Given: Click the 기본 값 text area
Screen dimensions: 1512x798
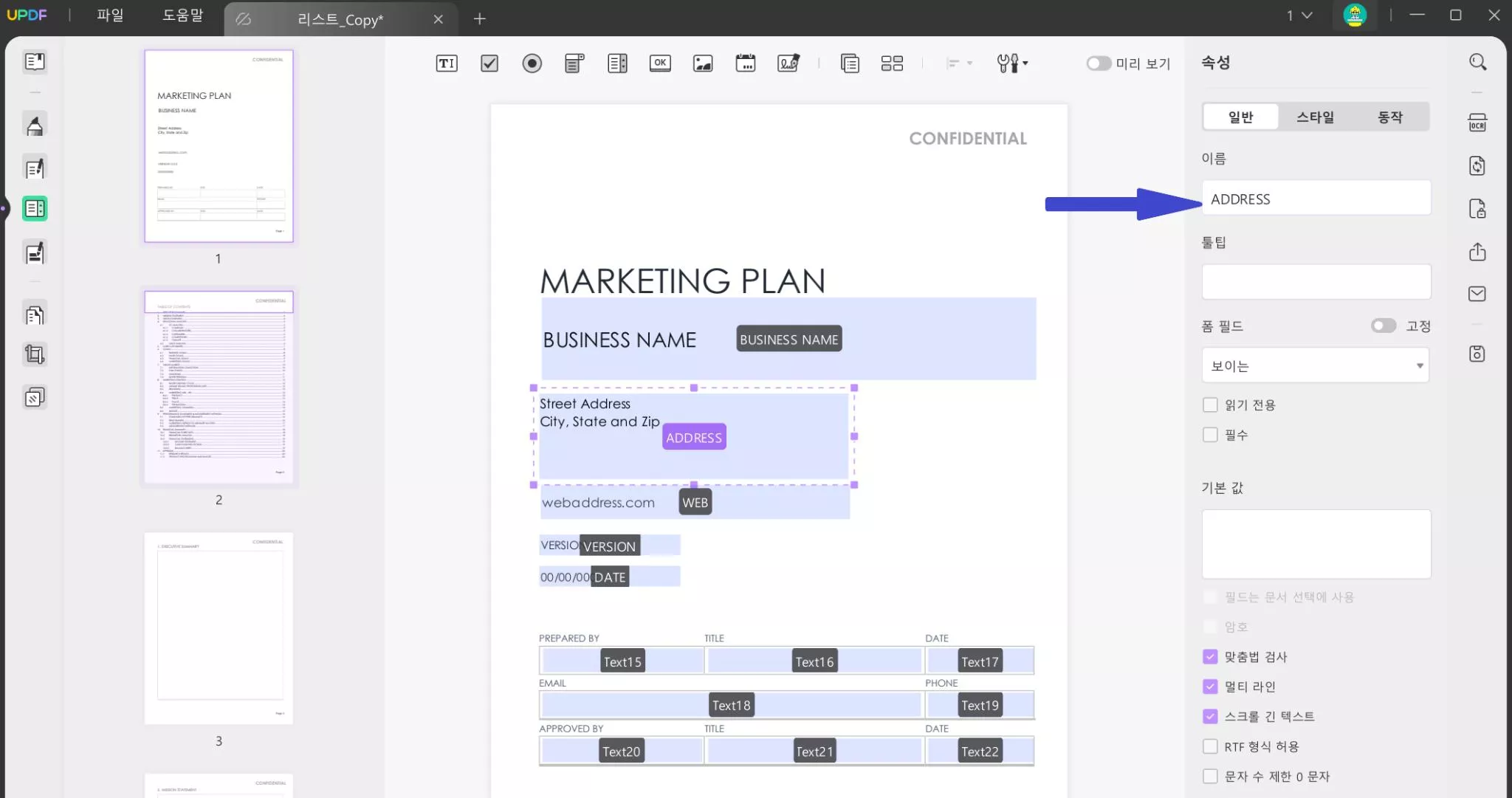Looking at the screenshot, I should click(x=1316, y=544).
